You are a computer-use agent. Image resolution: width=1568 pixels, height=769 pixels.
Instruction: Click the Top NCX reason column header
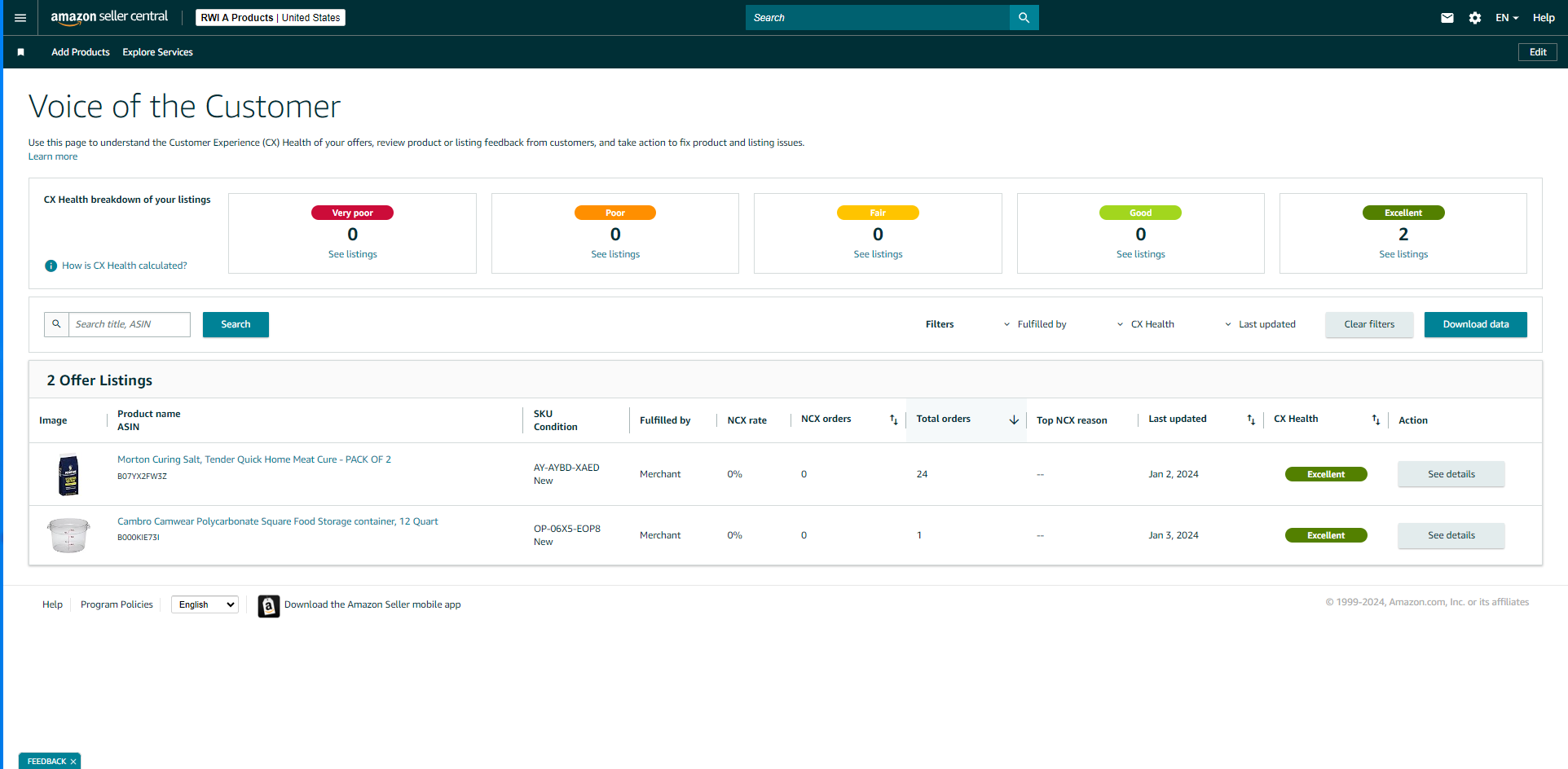(x=1072, y=420)
